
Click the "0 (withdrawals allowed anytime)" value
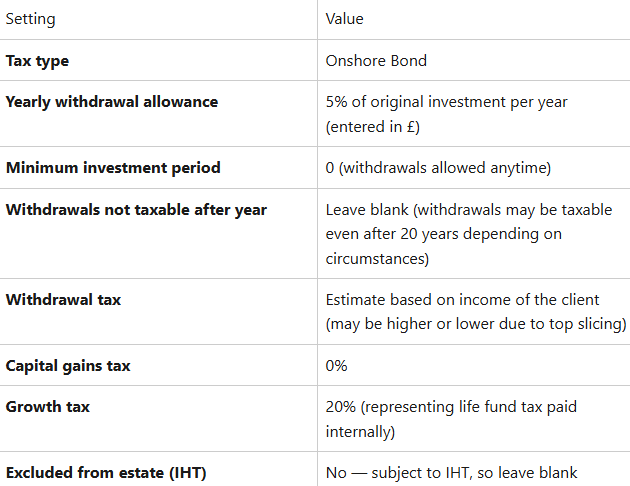[x=438, y=168]
